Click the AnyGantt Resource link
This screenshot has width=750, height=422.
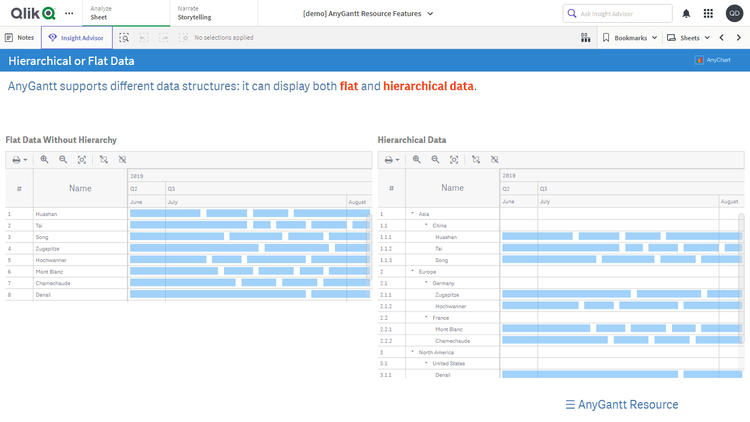pos(621,404)
